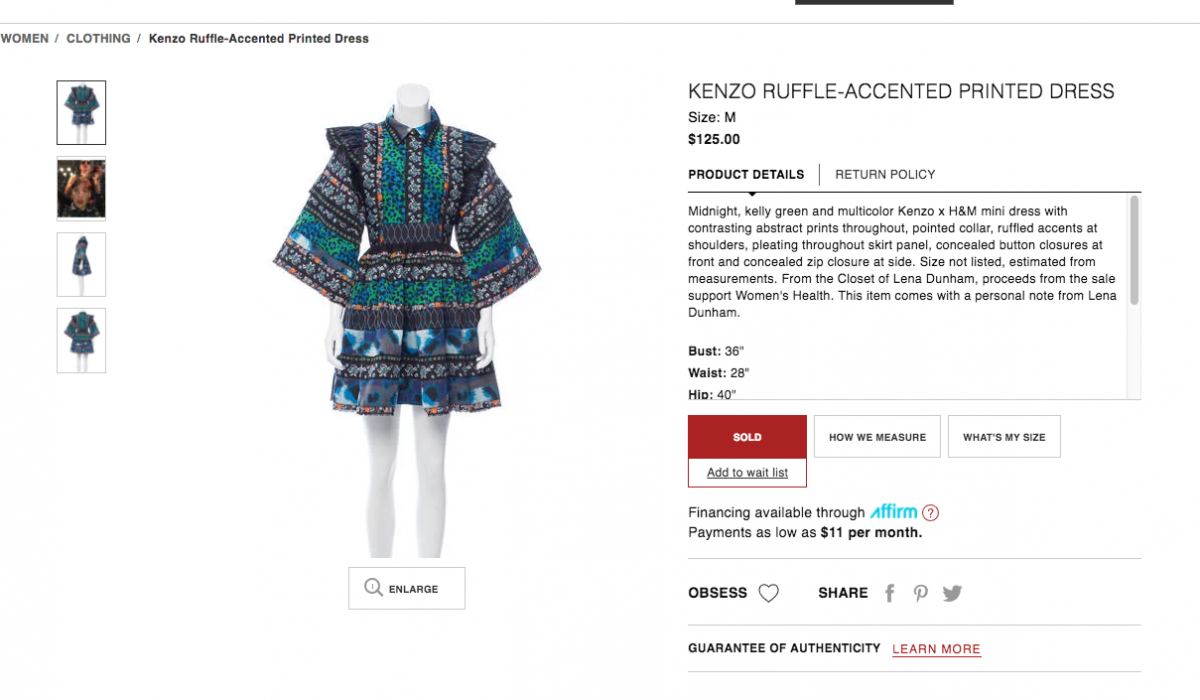This screenshot has width=1200, height=700.
Task: Click the red Sold button
Action: 747,437
